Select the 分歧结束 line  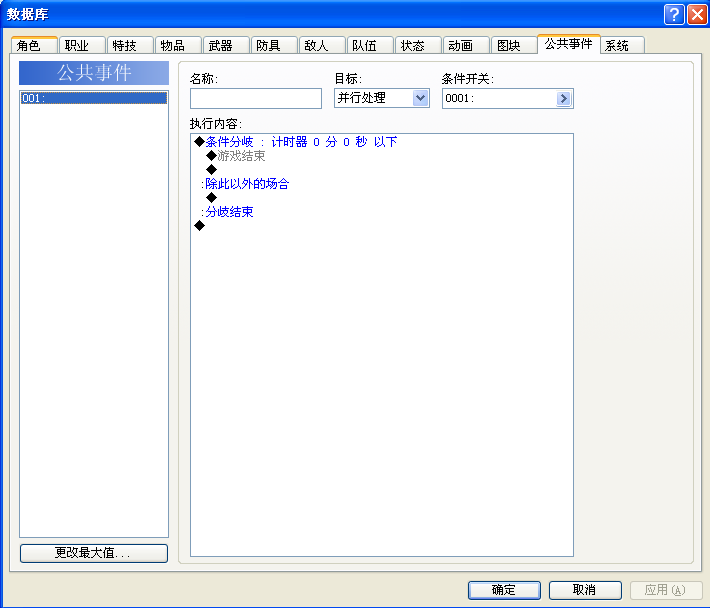382,212
